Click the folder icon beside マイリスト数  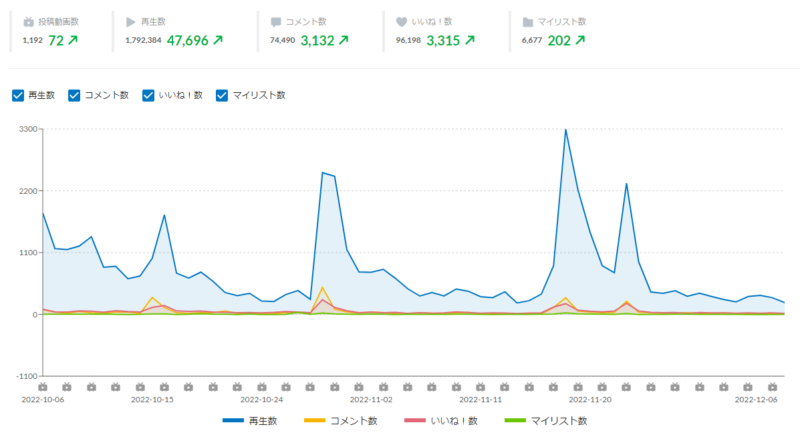coord(528,22)
